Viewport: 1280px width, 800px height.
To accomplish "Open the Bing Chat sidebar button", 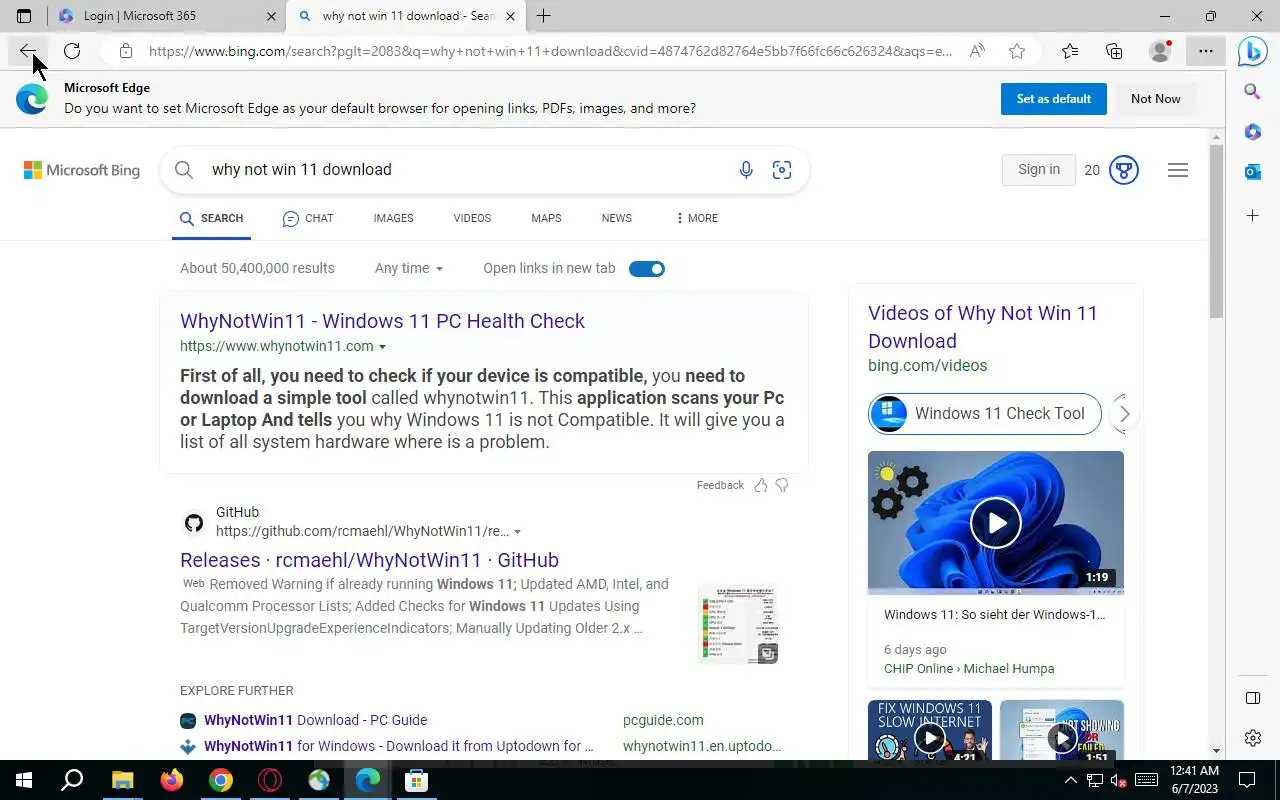I will click(1252, 51).
